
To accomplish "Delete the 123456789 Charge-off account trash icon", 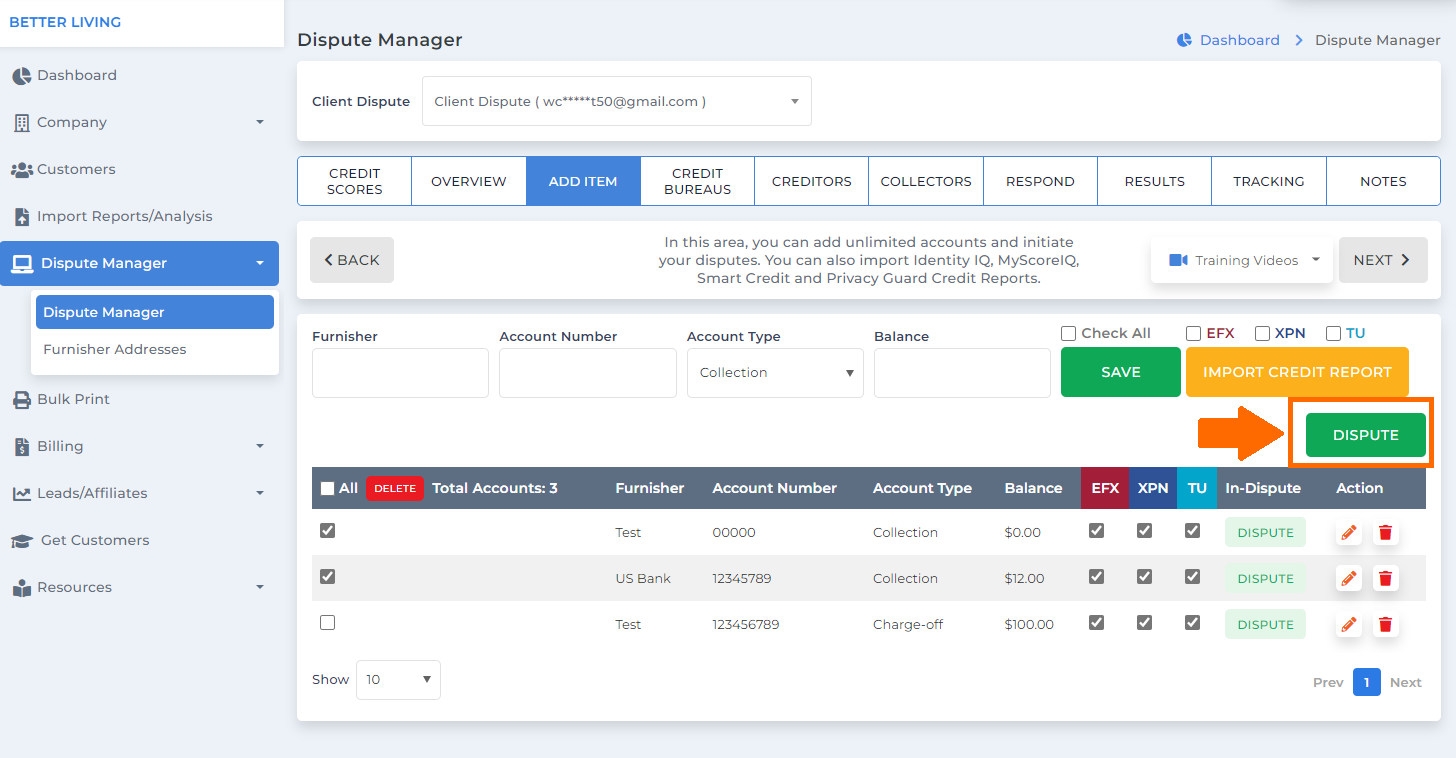I will (1385, 624).
